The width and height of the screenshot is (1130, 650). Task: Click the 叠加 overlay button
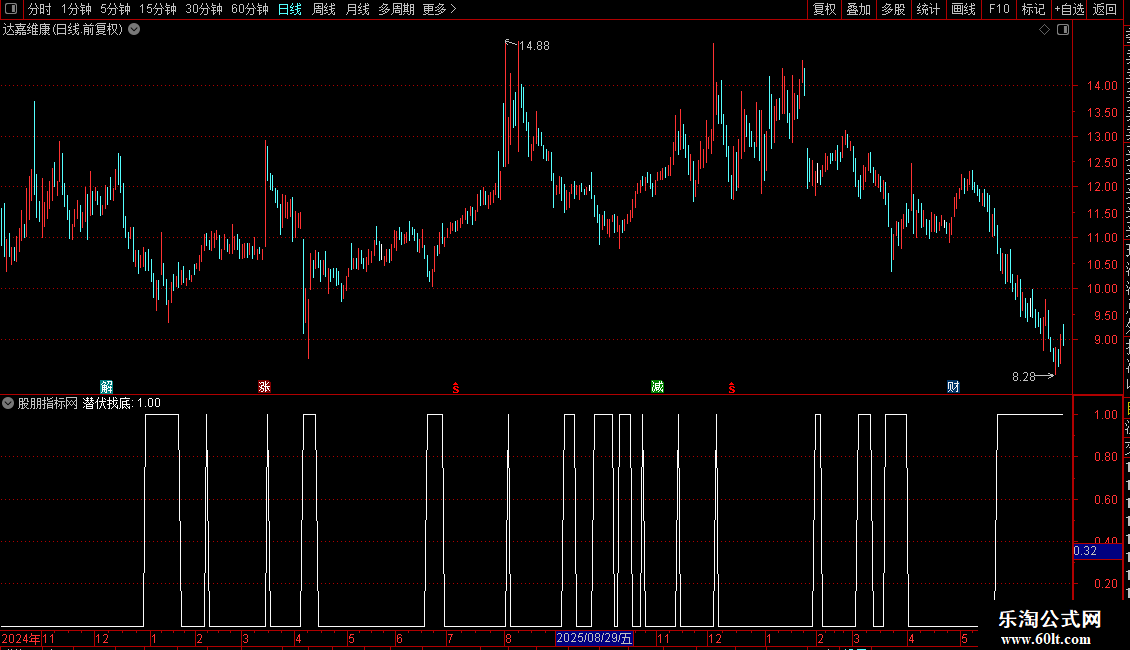[x=858, y=9]
